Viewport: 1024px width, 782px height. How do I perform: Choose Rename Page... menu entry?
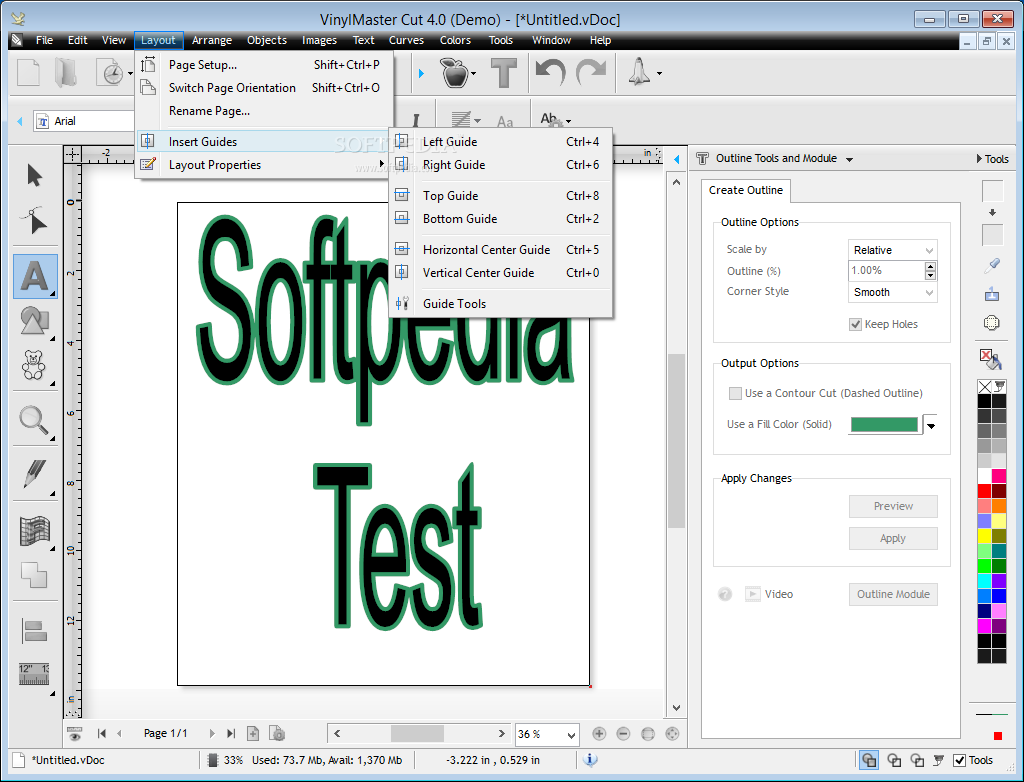(x=264, y=111)
